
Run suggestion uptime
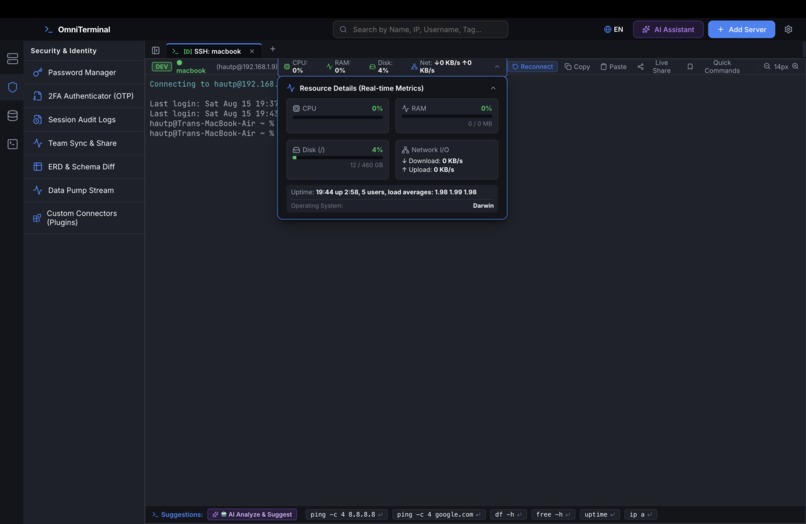tap(599, 514)
